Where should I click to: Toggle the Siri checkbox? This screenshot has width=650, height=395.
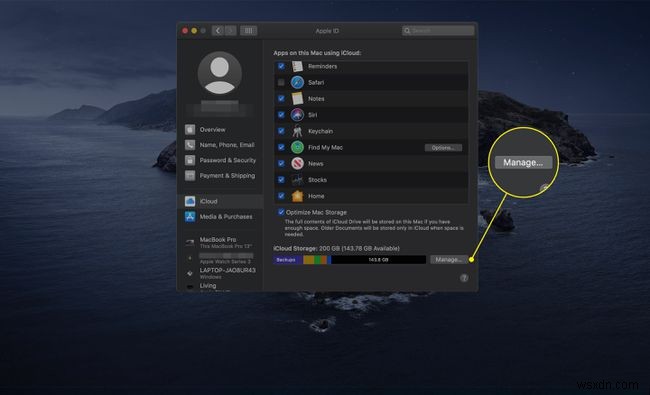click(281, 115)
